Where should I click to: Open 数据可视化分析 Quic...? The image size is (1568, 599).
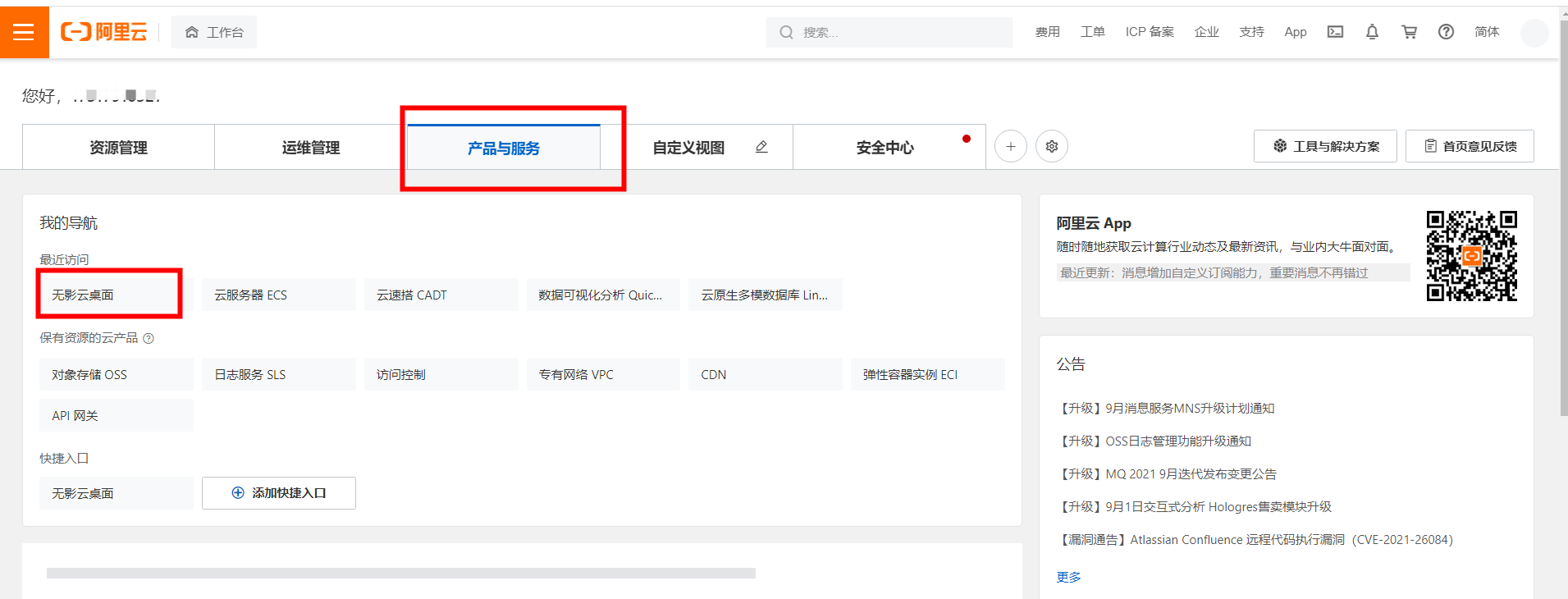tap(603, 295)
